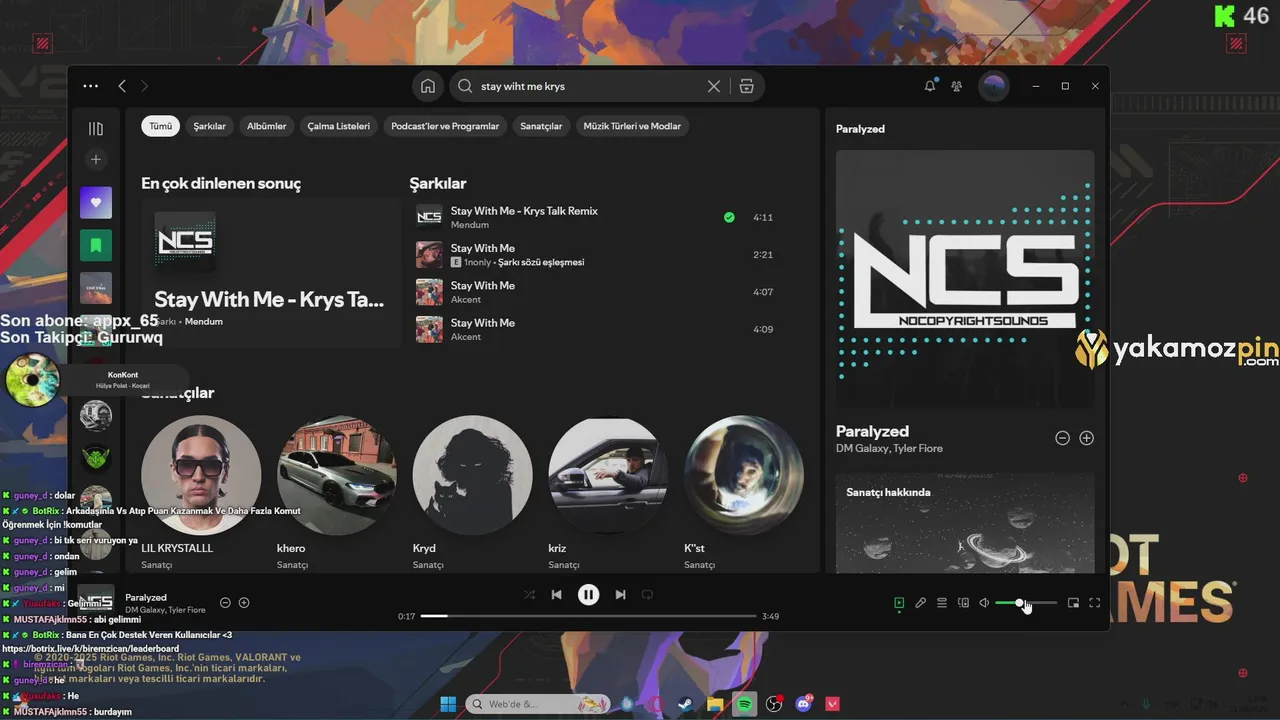Screen dimensions: 1280x720
Task: Toggle shuffle in player bar
Action: pyautogui.click(x=529, y=595)
